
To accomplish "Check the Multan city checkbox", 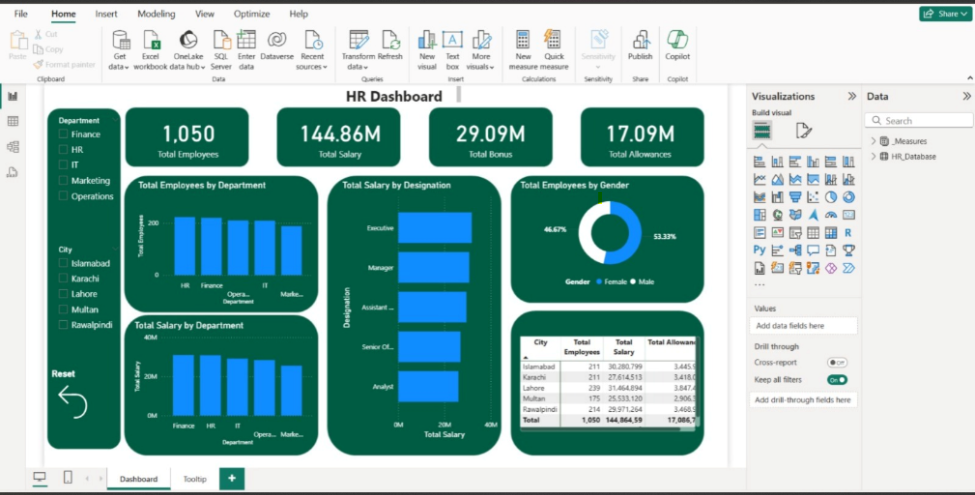I will tap(63, 309).
